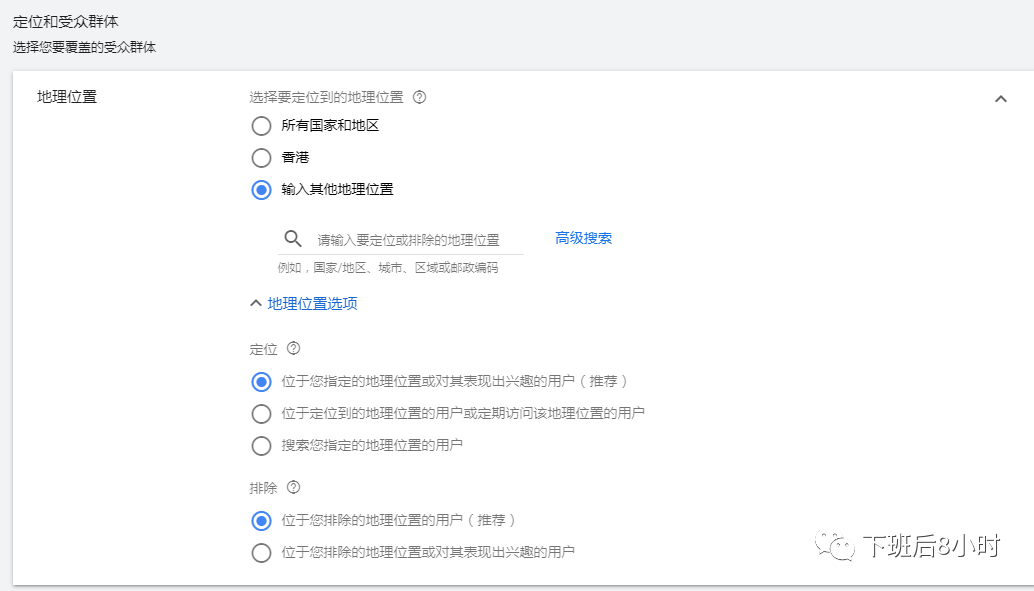
Task: Enable the recommended 排除 exclusion option
Action: [x=261, y=520]
